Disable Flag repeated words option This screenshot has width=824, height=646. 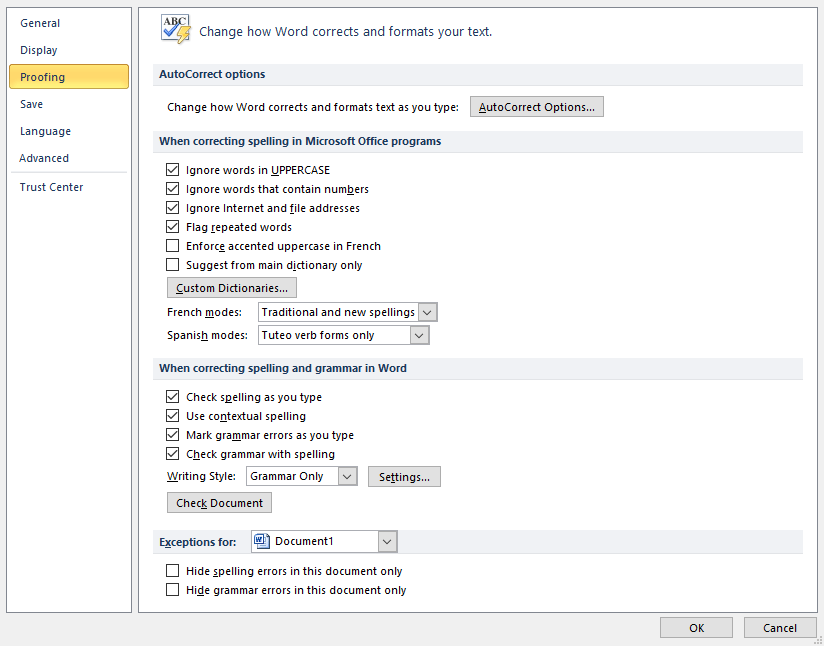pos(173,227)
